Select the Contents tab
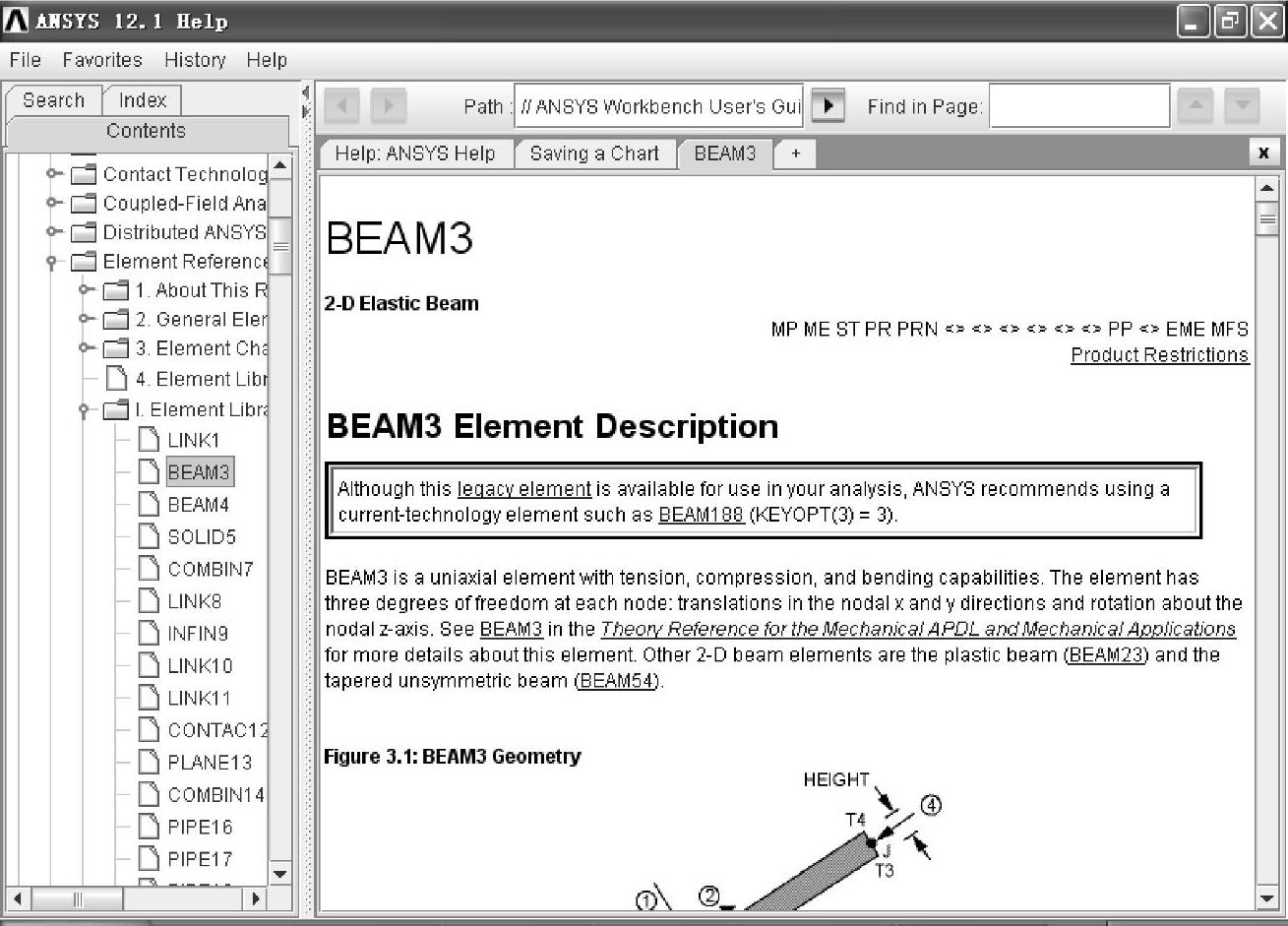The height and width of the screenshot is (926, 1288). pyautogui.click(x=146, y=131)
